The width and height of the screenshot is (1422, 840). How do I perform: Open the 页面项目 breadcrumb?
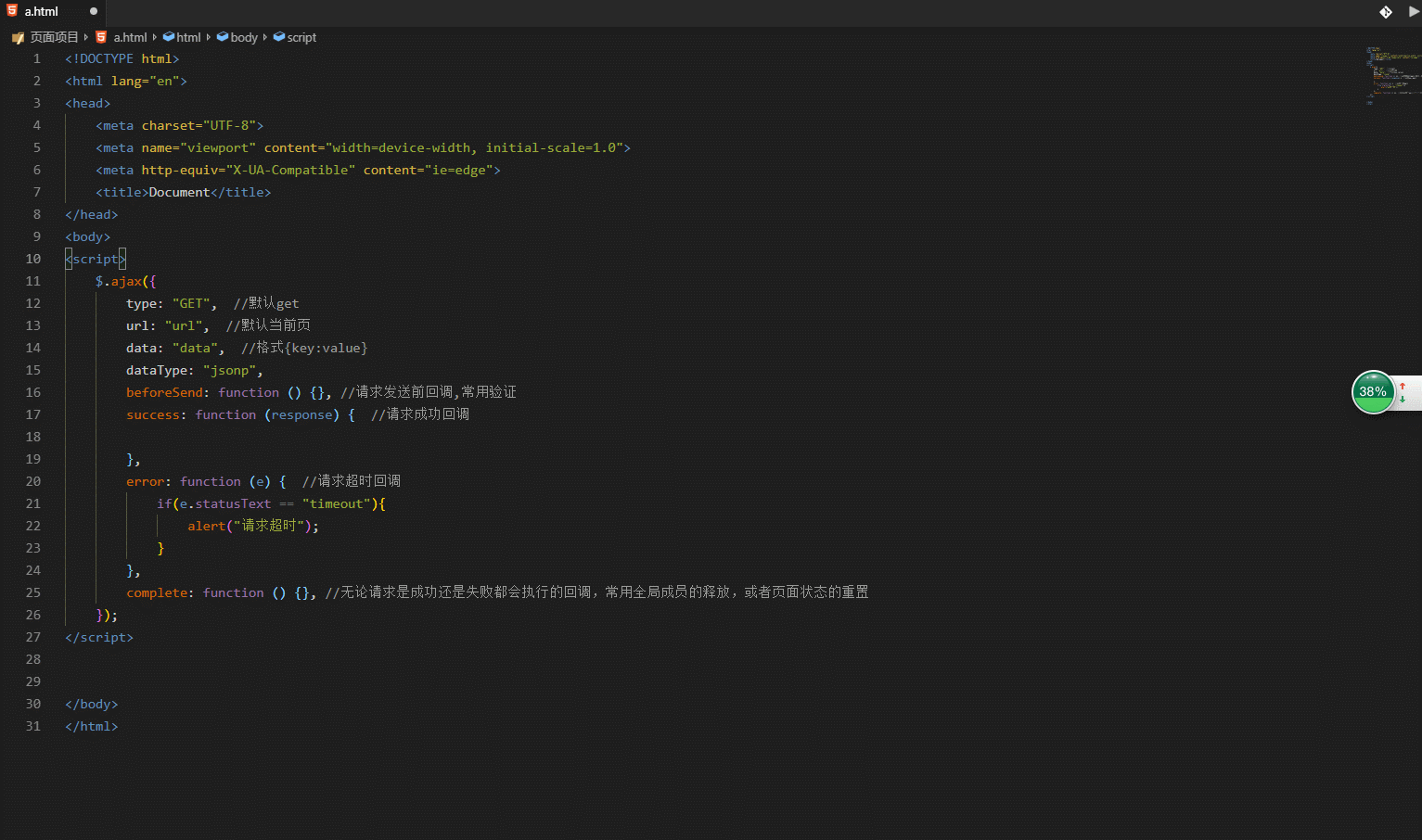55,37
